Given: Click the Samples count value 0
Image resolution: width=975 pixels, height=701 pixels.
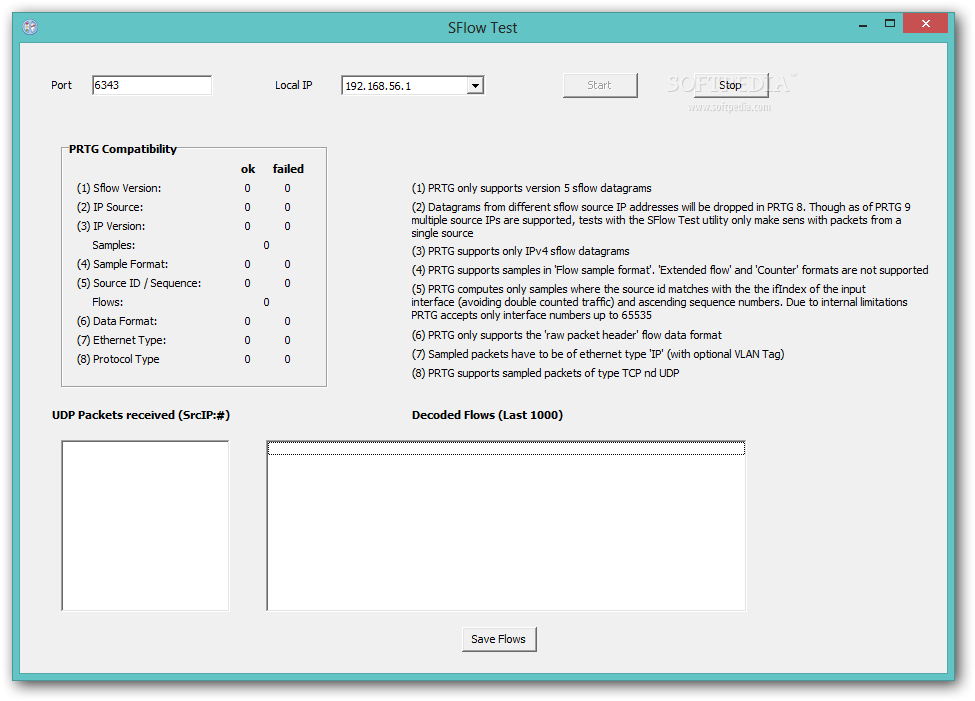Looking at the screenshot, I should click(x=266, y=246).
